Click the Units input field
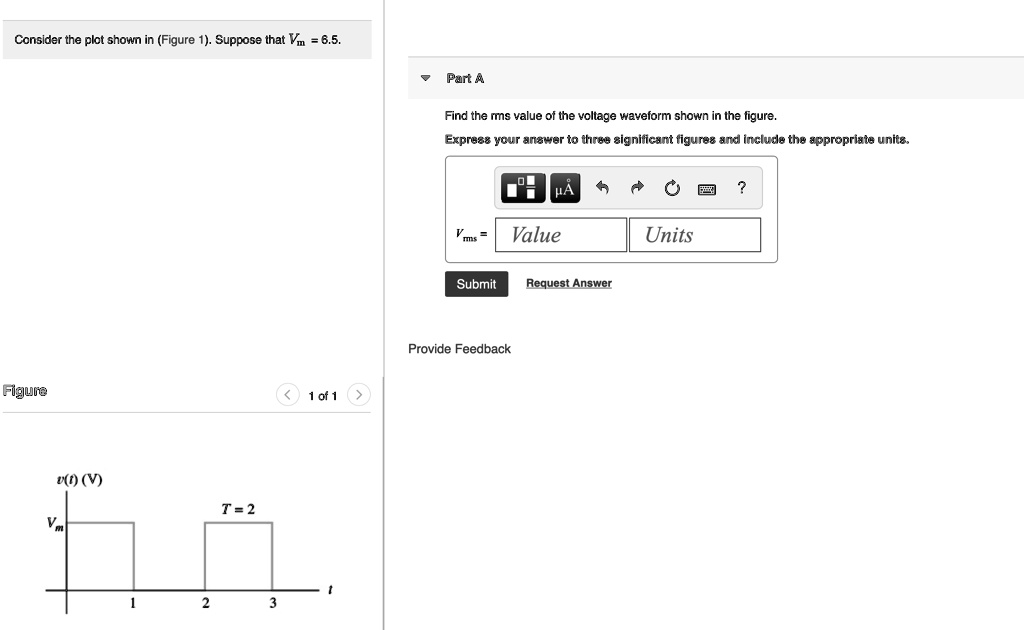The width and height of the screenshot is (1024, 630). pos(694,234)
